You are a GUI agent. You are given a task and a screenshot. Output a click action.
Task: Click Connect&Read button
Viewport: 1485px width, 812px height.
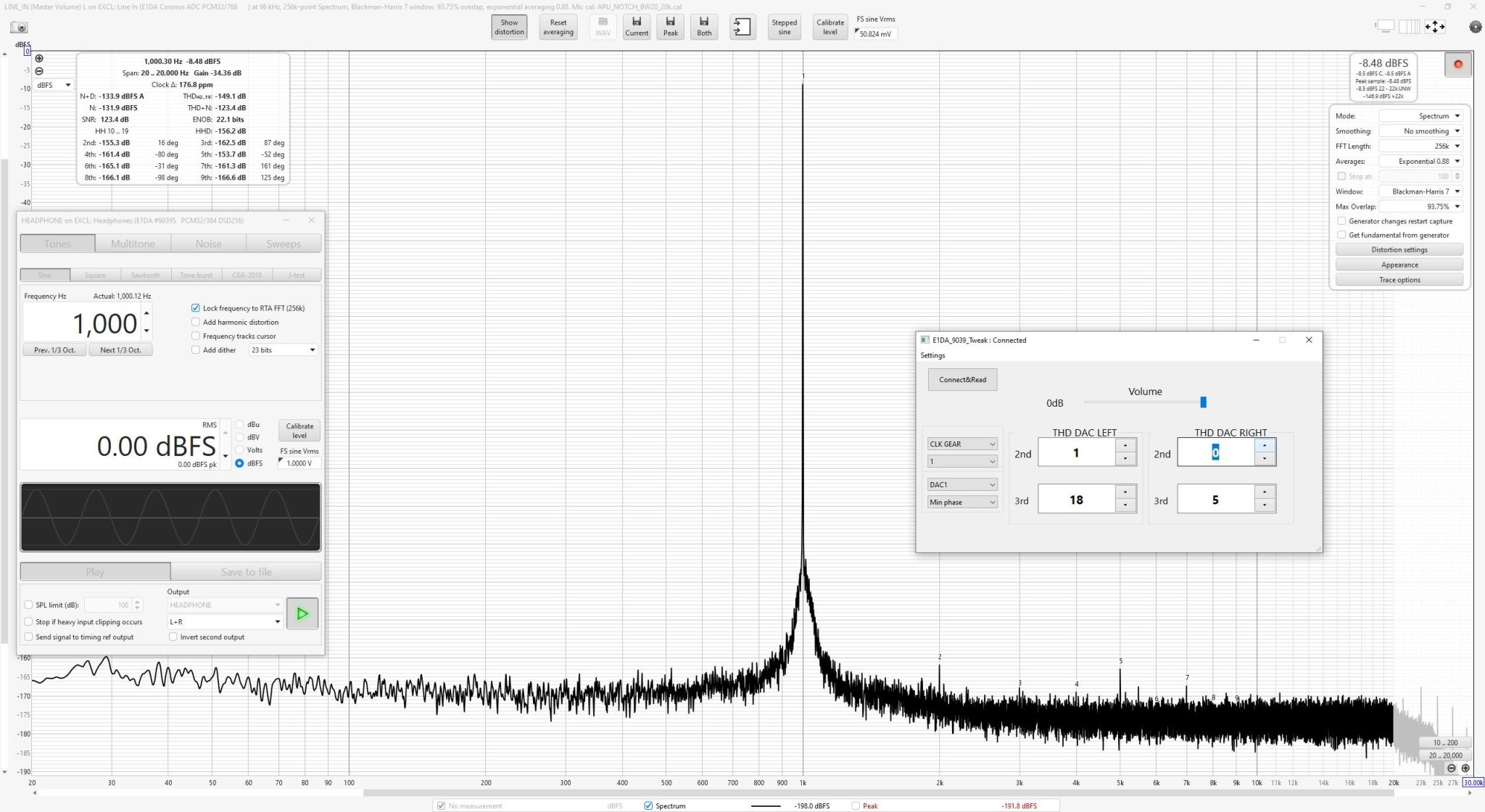coord(962,379)
